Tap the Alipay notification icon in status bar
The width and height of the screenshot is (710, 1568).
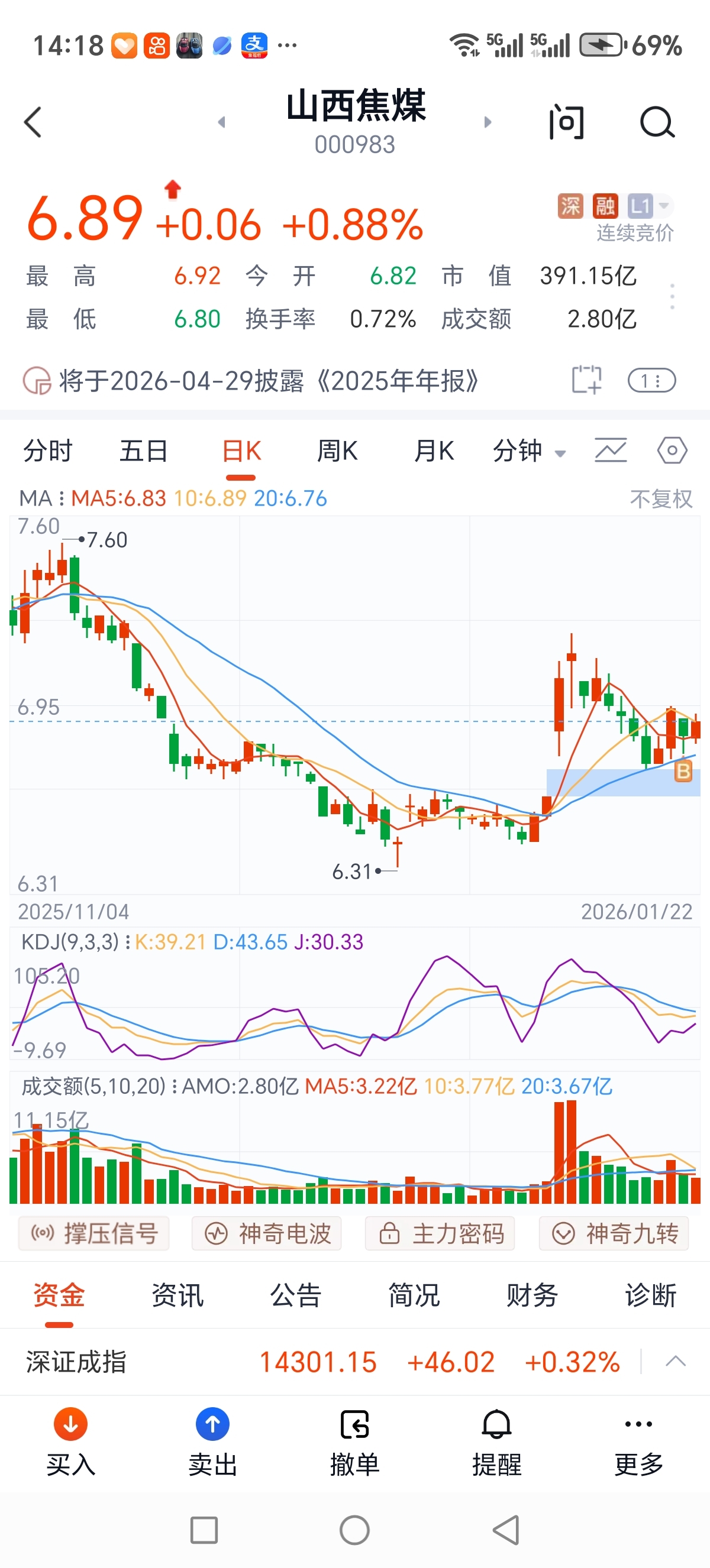[254, 46]
